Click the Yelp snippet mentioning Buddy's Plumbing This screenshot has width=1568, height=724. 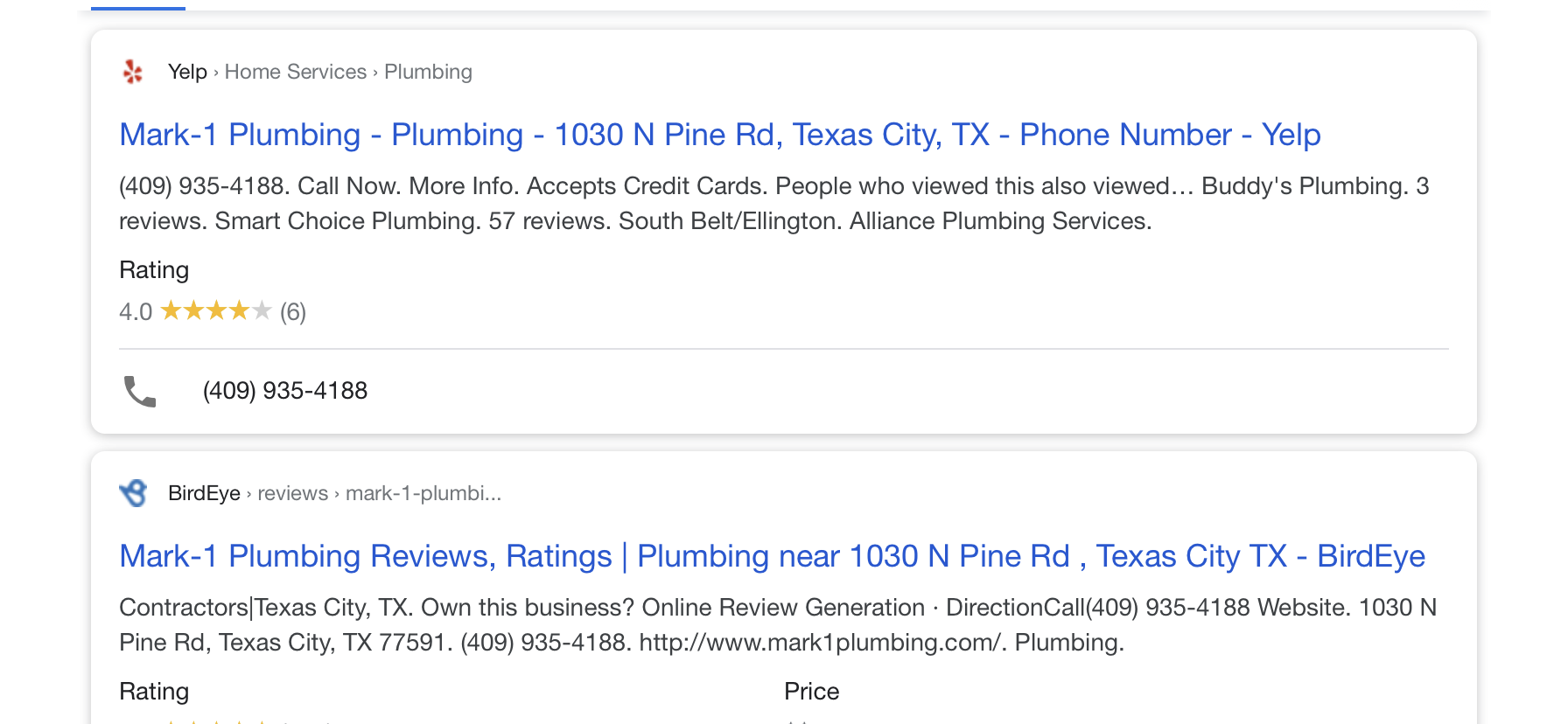(x=774, y=204)
